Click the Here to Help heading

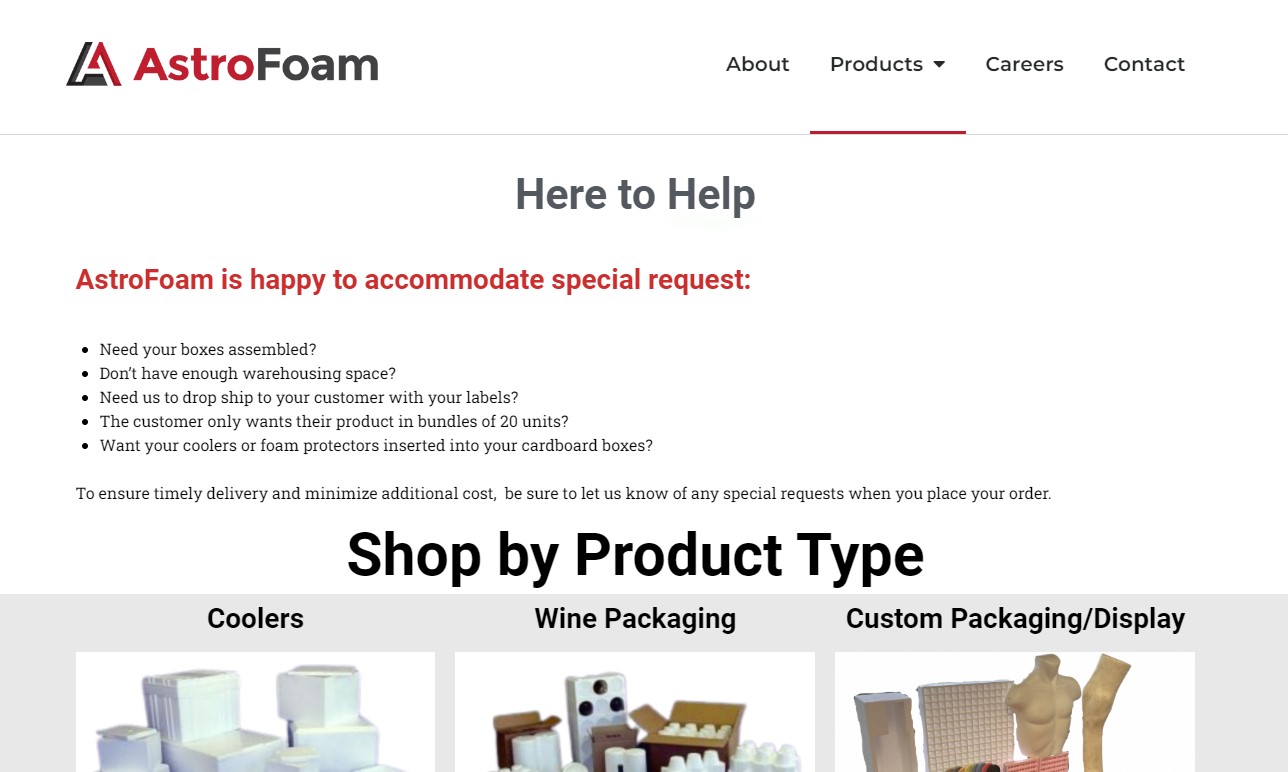click(x=635, y=194)
